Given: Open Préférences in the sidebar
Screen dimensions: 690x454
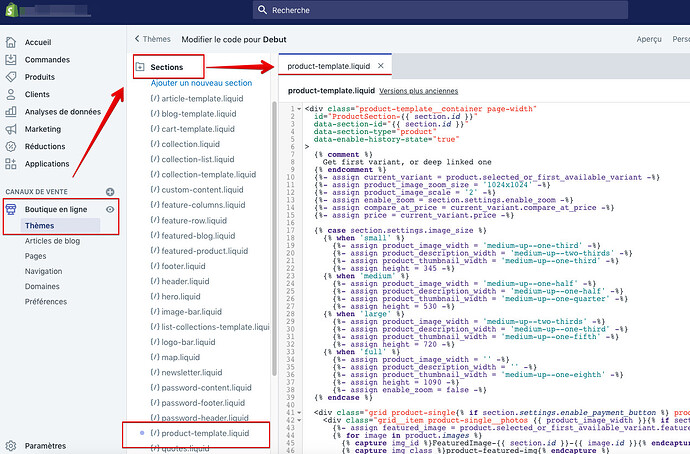Looking at the screenshot, I should [46, 301].
